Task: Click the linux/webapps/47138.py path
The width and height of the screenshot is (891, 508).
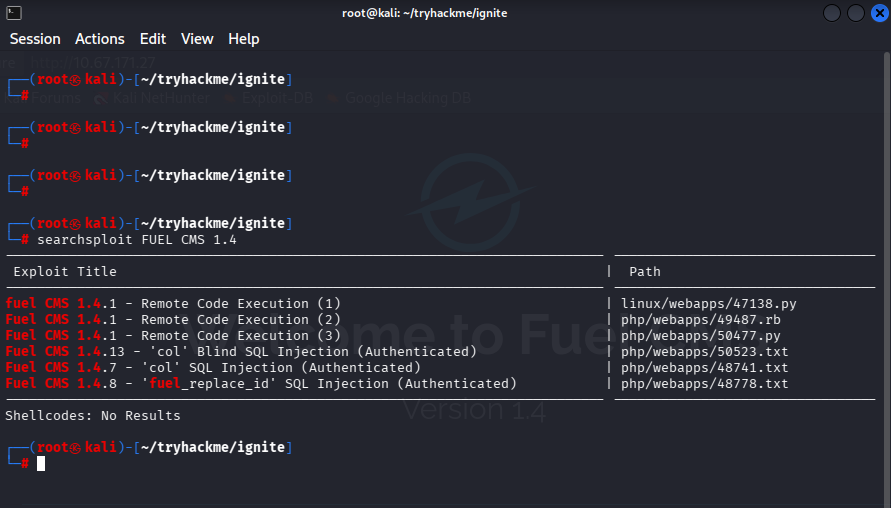Action: click(709, 303)
